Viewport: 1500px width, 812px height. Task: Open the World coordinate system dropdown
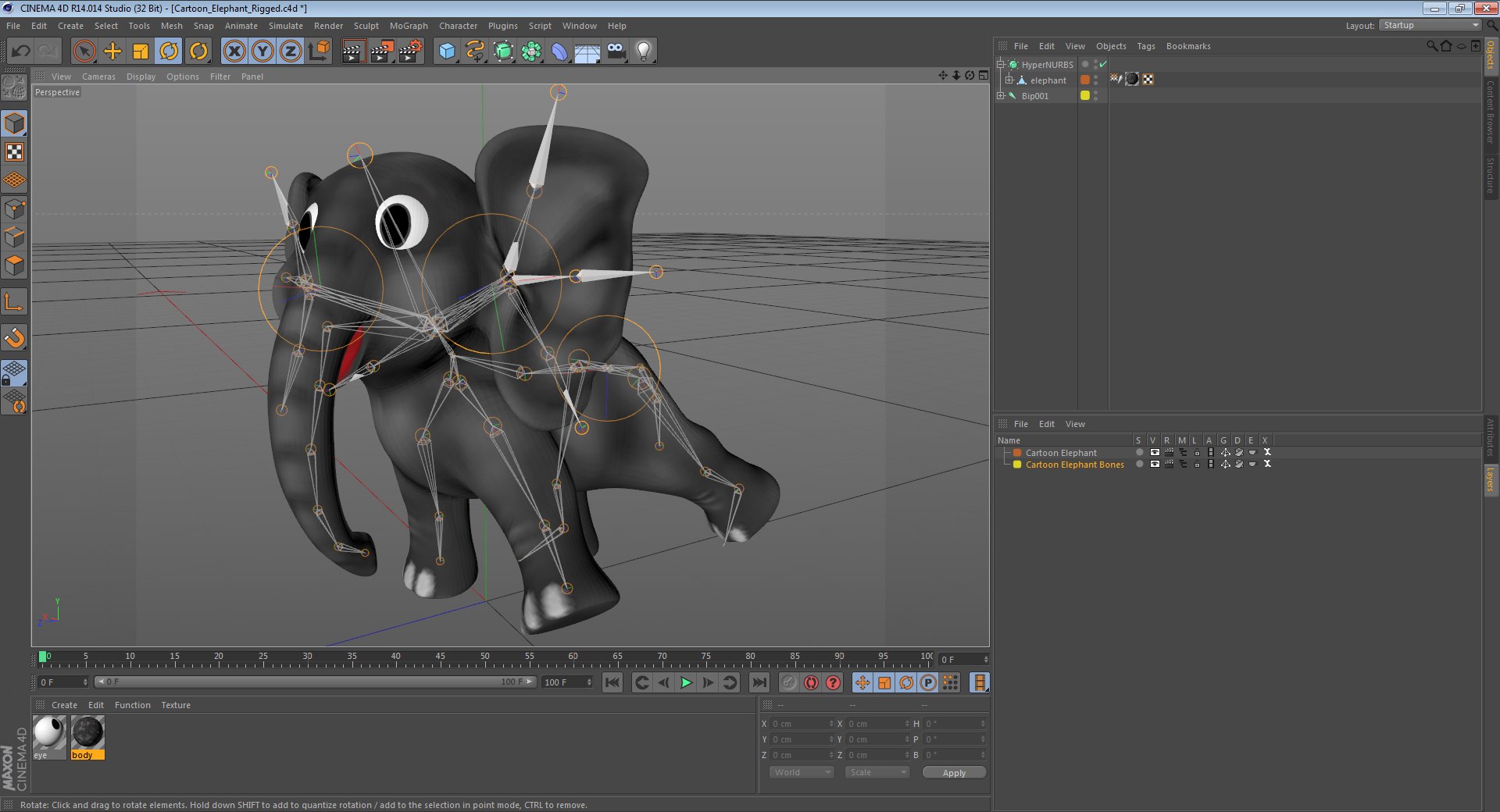coord(802,772)
